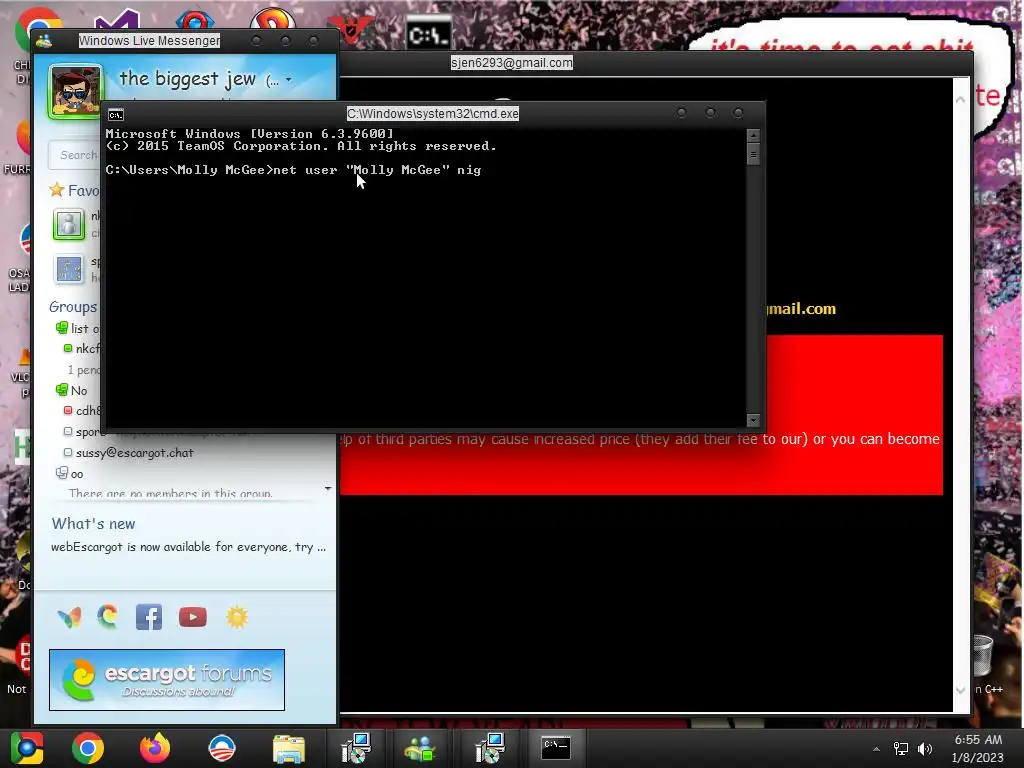Click the sjen6293 window scroll up arrow
This screenshot has height=768, width=1024.
coord(961,100)
